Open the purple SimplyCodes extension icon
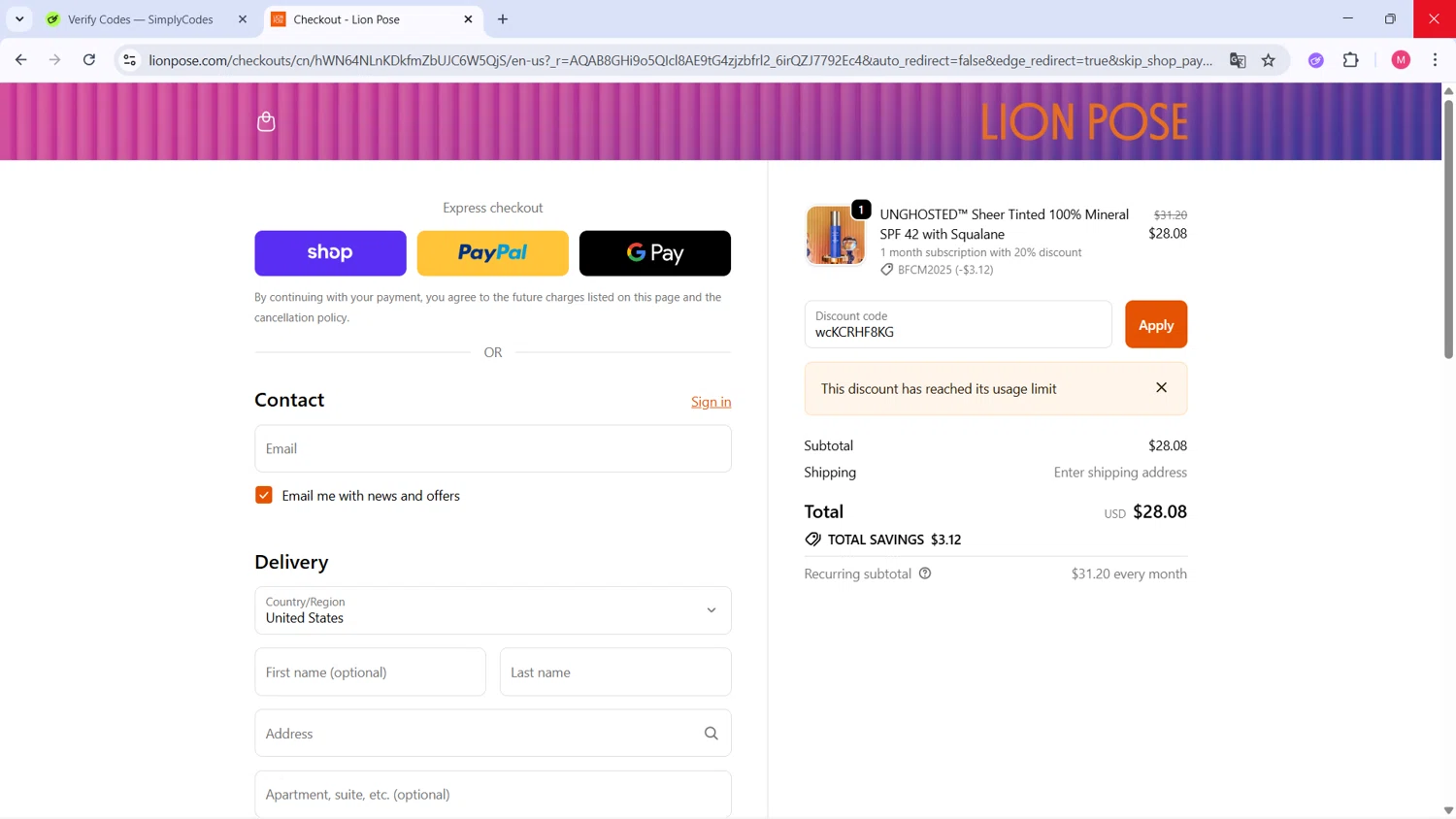This screenshot has height=819, width=1456. [x=1316, y=60]
